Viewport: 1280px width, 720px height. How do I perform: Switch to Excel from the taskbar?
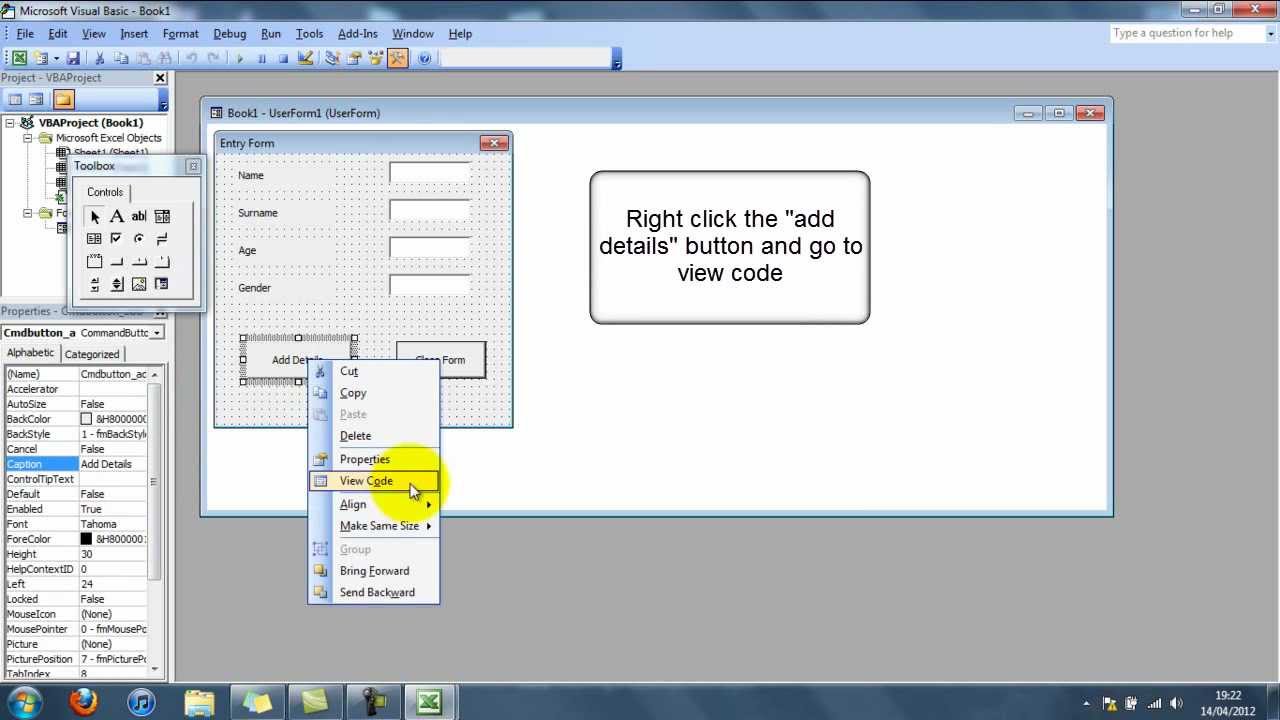point(430,702)
